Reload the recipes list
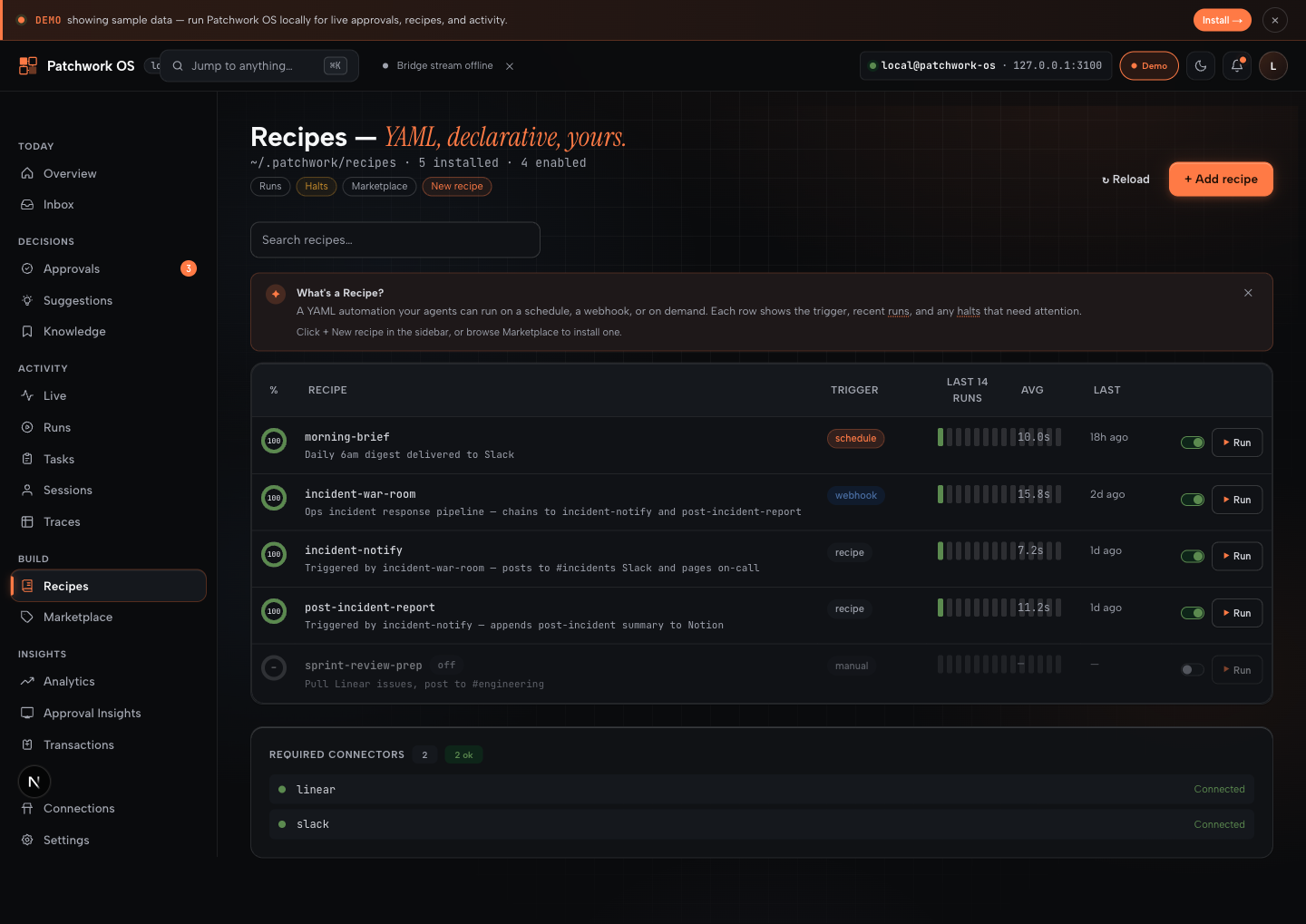 pos(1126,180)
